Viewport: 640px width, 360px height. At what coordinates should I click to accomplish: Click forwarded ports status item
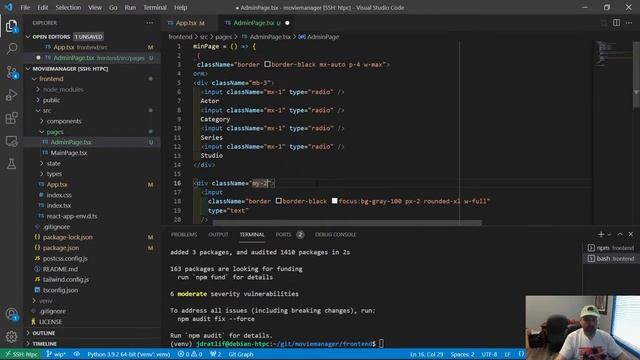tap(216, 354)
